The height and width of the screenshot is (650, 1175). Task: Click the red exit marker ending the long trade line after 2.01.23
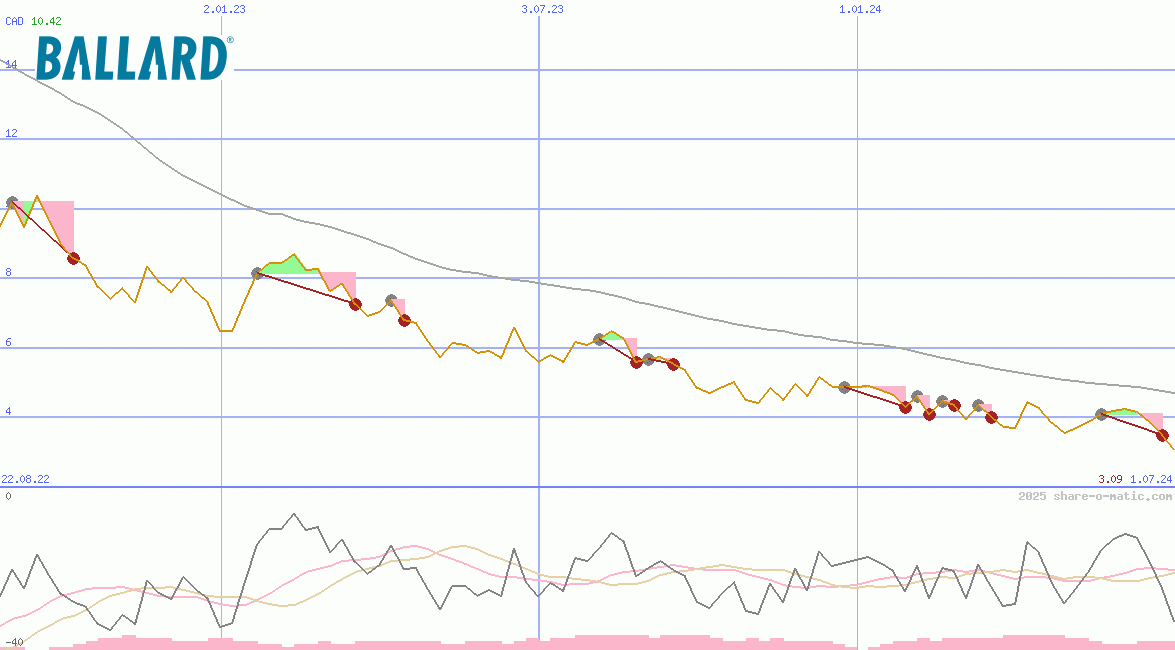coord(355,304)
